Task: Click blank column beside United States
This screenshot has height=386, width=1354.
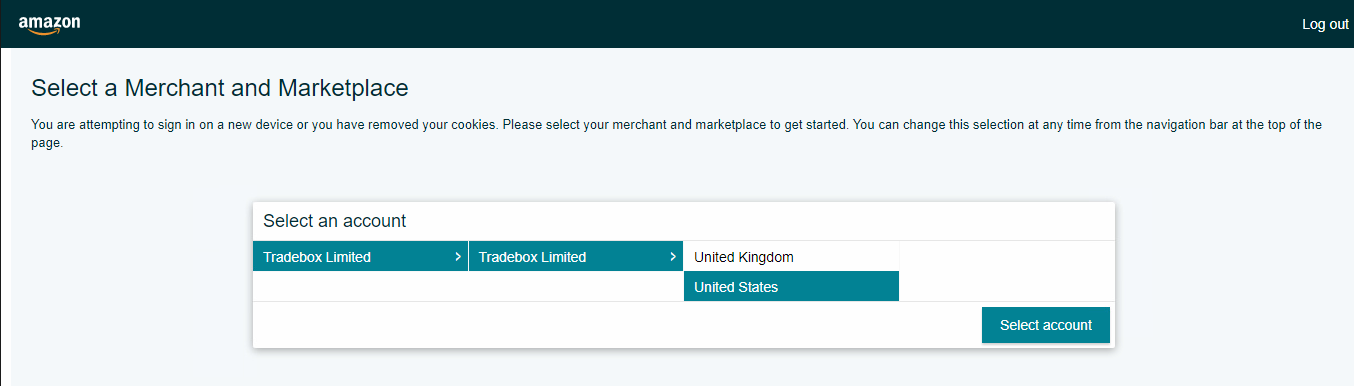Action: click(1007, 287)
